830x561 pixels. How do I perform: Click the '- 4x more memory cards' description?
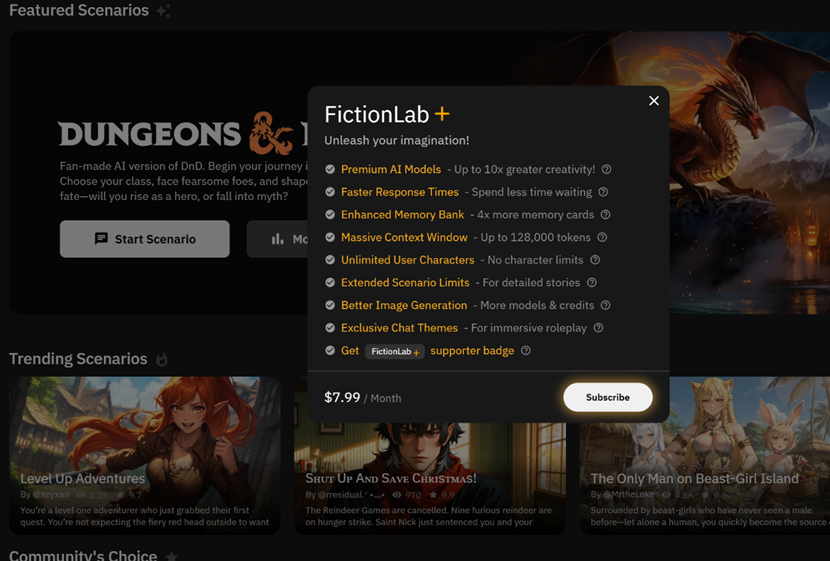tap(532, 214)
